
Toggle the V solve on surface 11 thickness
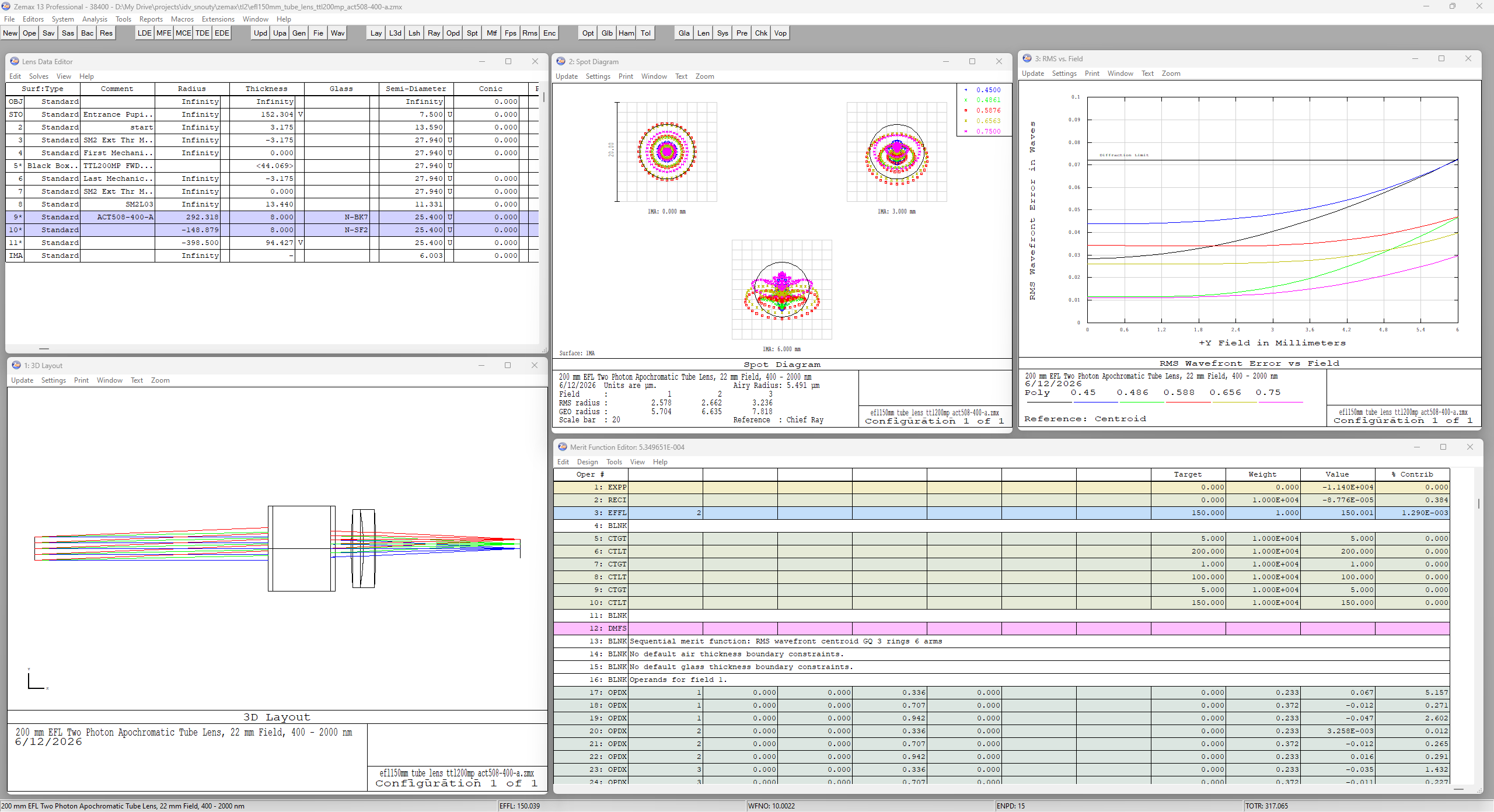(300, 243)
